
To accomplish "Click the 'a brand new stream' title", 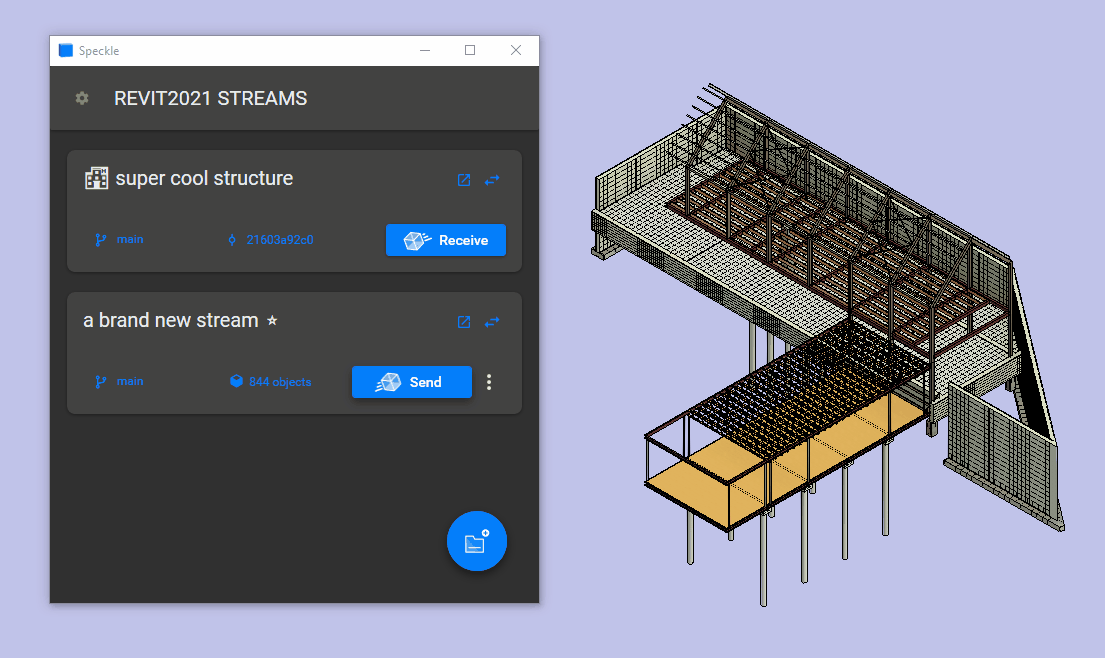I will [x=171, y=320].
